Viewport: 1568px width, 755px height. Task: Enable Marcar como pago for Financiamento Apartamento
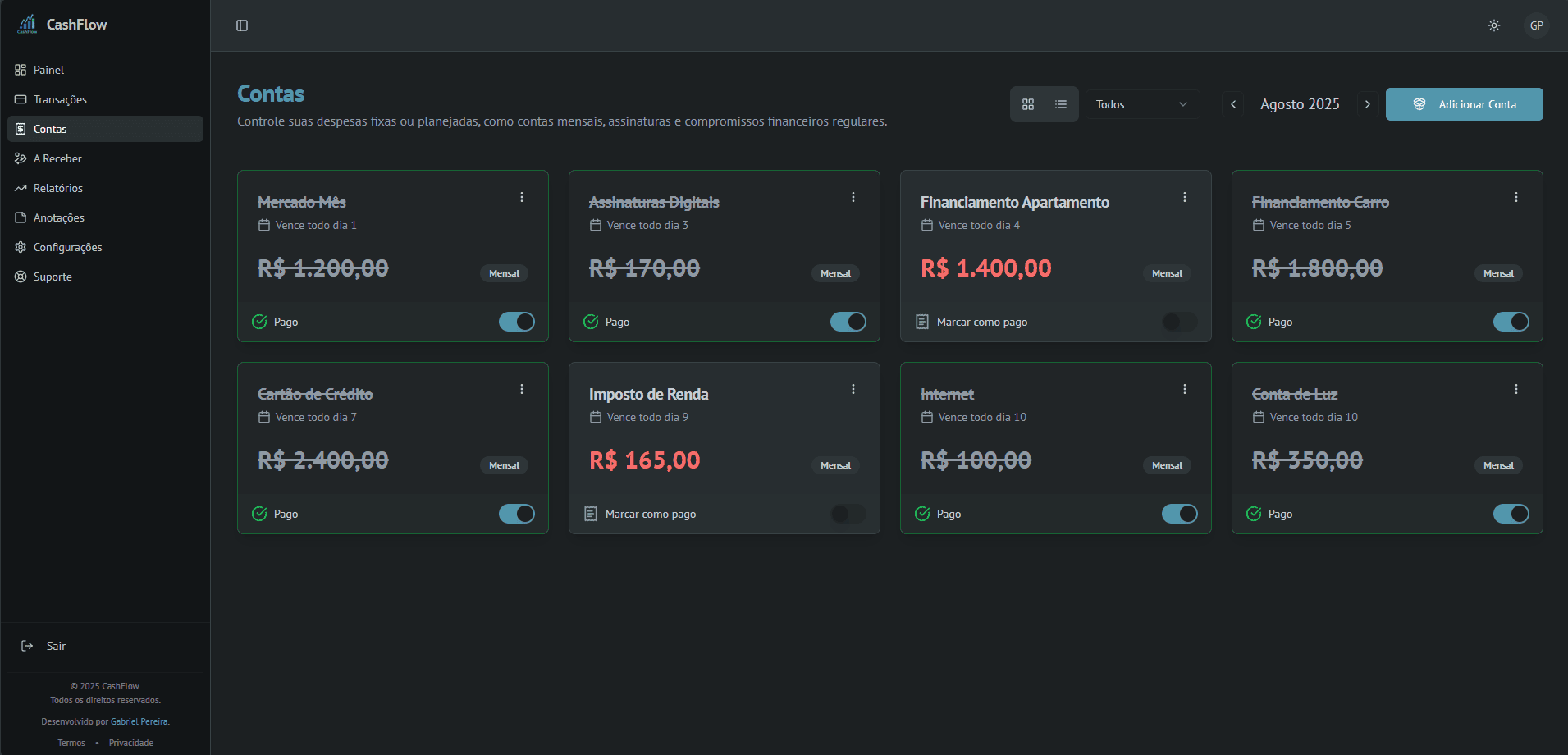1179,322
